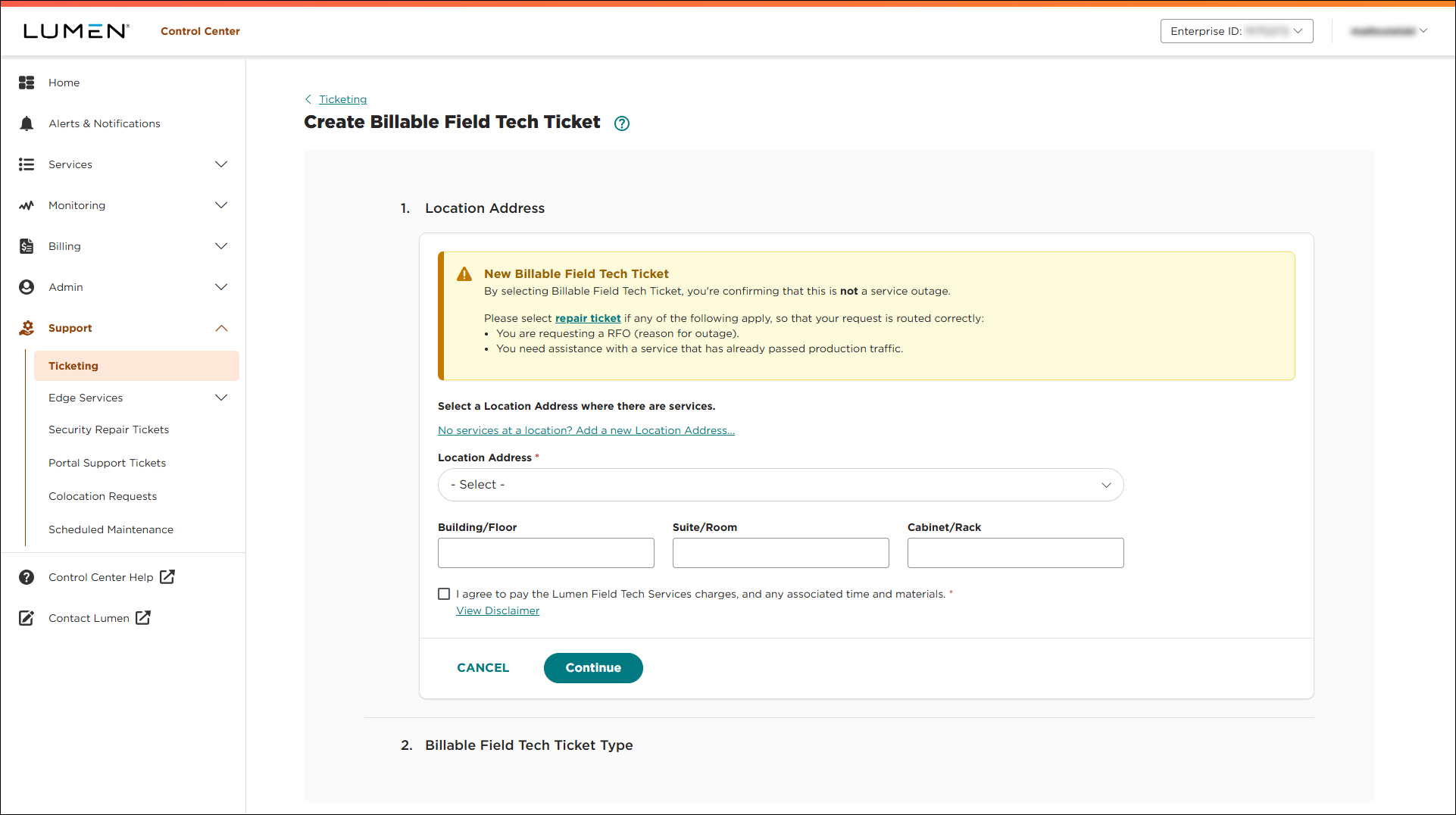Click the Home icon in sidebar
The image size is (1456, 815).
[x=27, y=83]
